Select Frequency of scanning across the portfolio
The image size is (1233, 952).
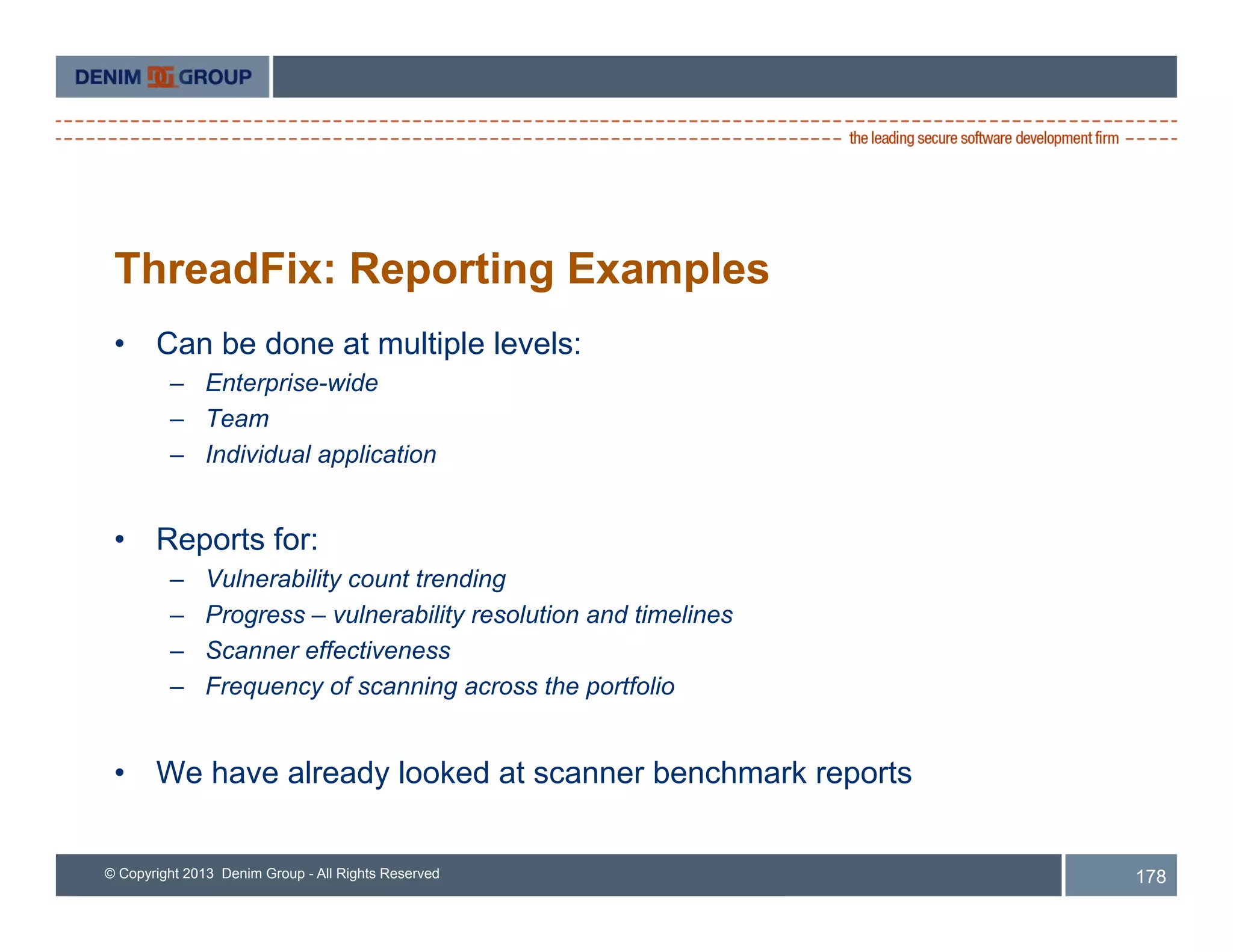tap(439, 687)
